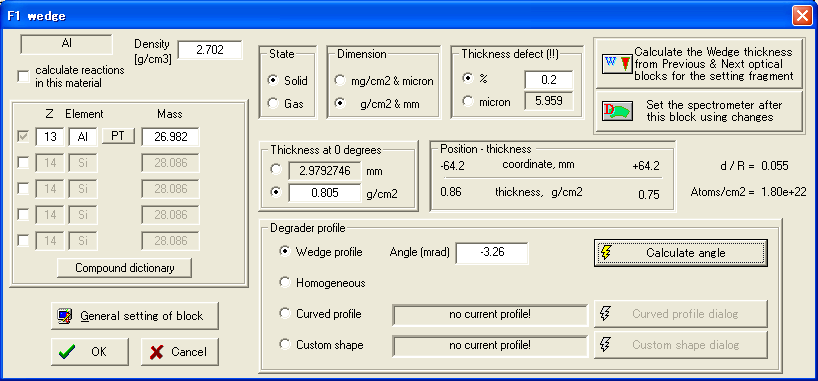Screen dimensions: 818x381
Task: Click the 0.805 g/cm2 thickness field
Action: 325,193
